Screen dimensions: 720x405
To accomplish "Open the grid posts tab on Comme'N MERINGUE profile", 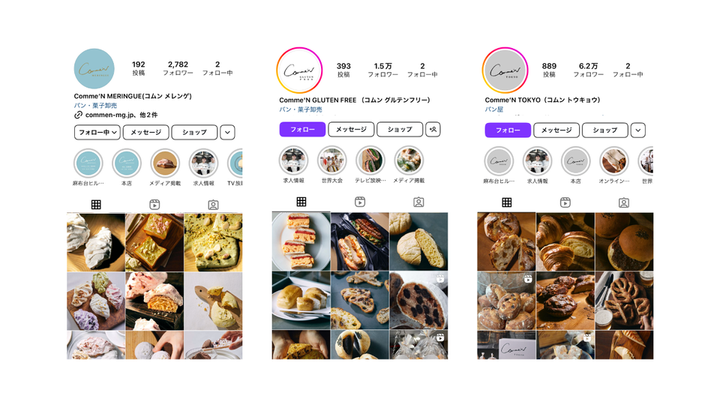I will click(x=96, y=205).
